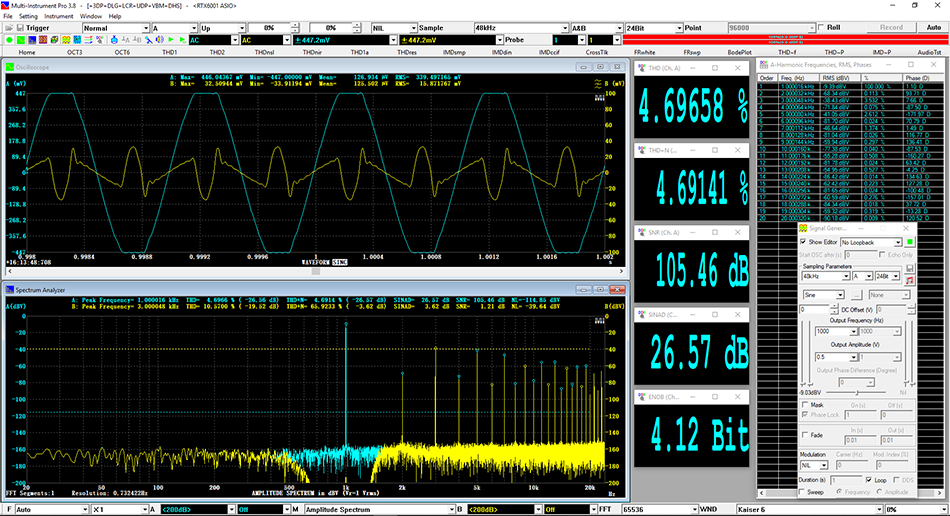Open the Sine waveform dropdown
The height and width of the screenshot is (516, 950).
[824, 295]
